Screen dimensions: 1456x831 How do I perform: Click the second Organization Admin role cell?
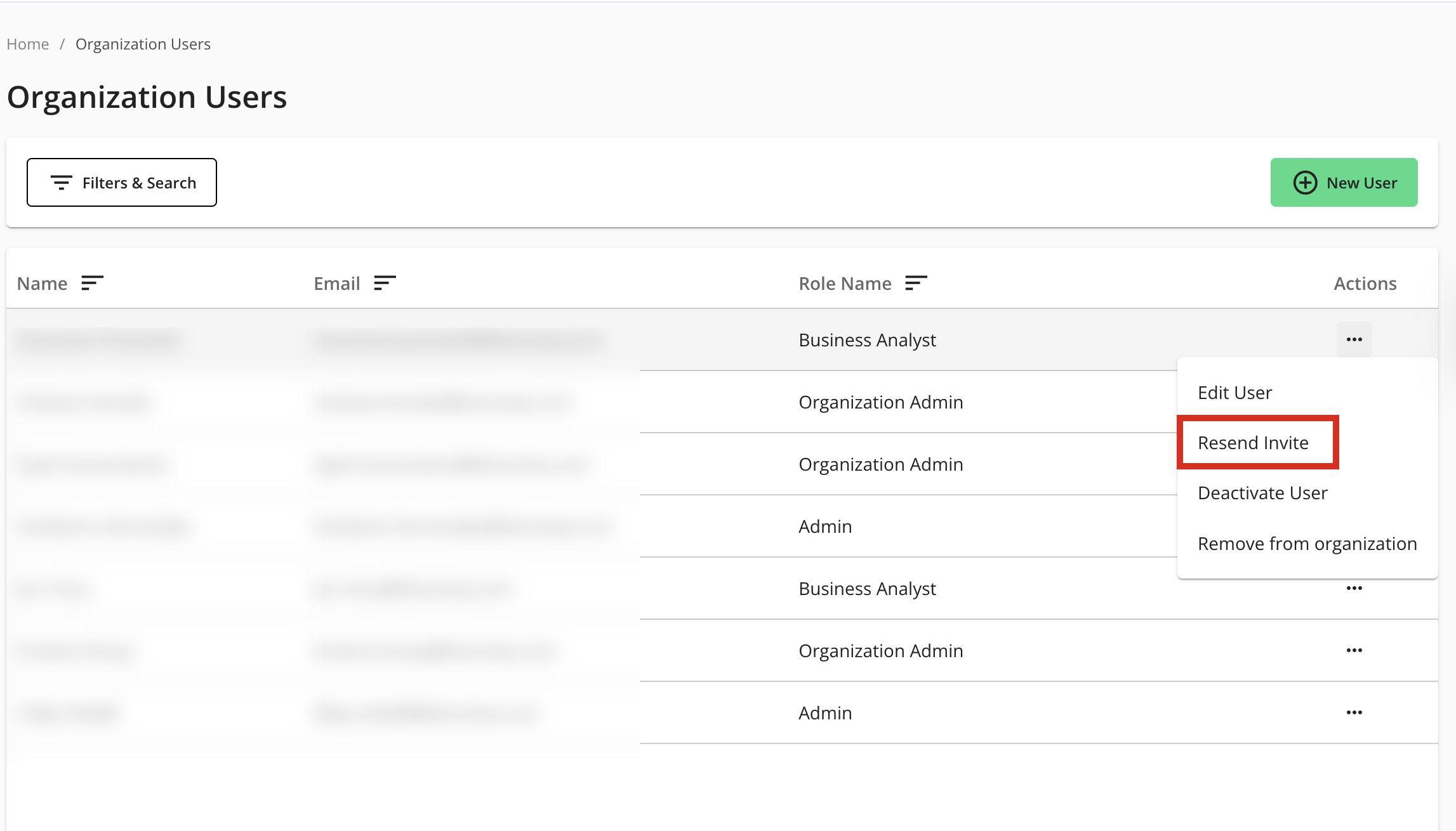880,464
